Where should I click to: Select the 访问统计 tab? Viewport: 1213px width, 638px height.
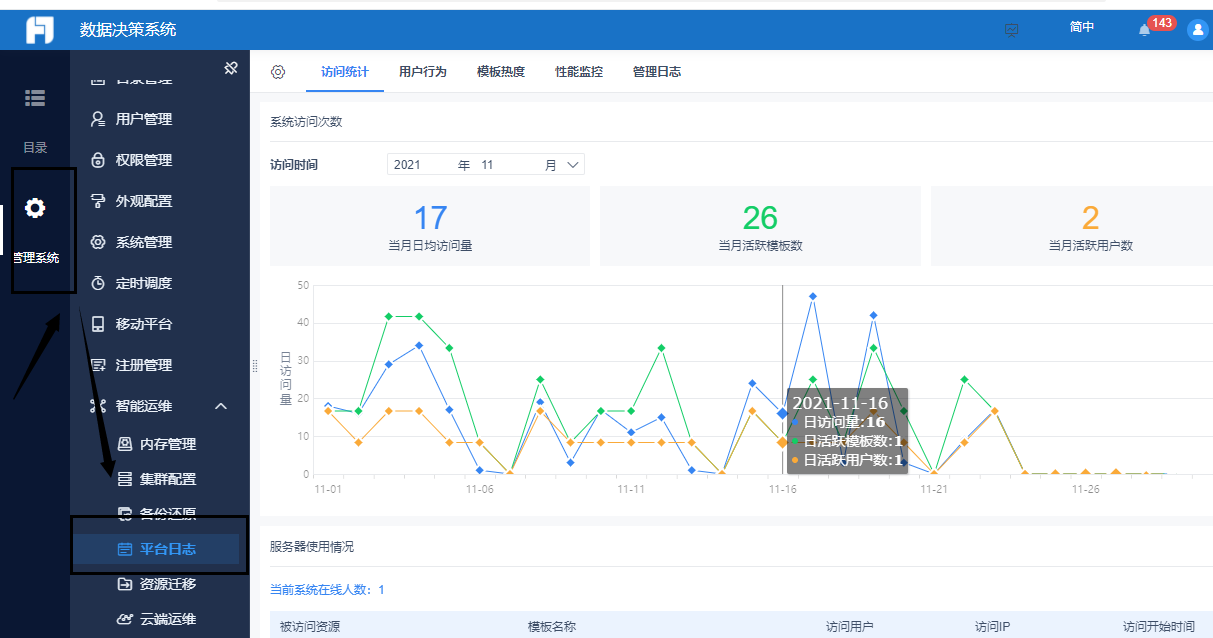click(345, 72)
